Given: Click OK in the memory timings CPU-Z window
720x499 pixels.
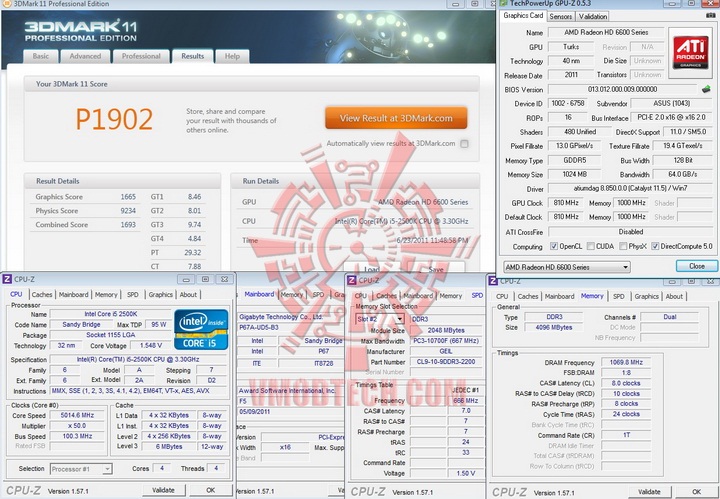Looking at the screenshot, I should [x=696, y=492].
